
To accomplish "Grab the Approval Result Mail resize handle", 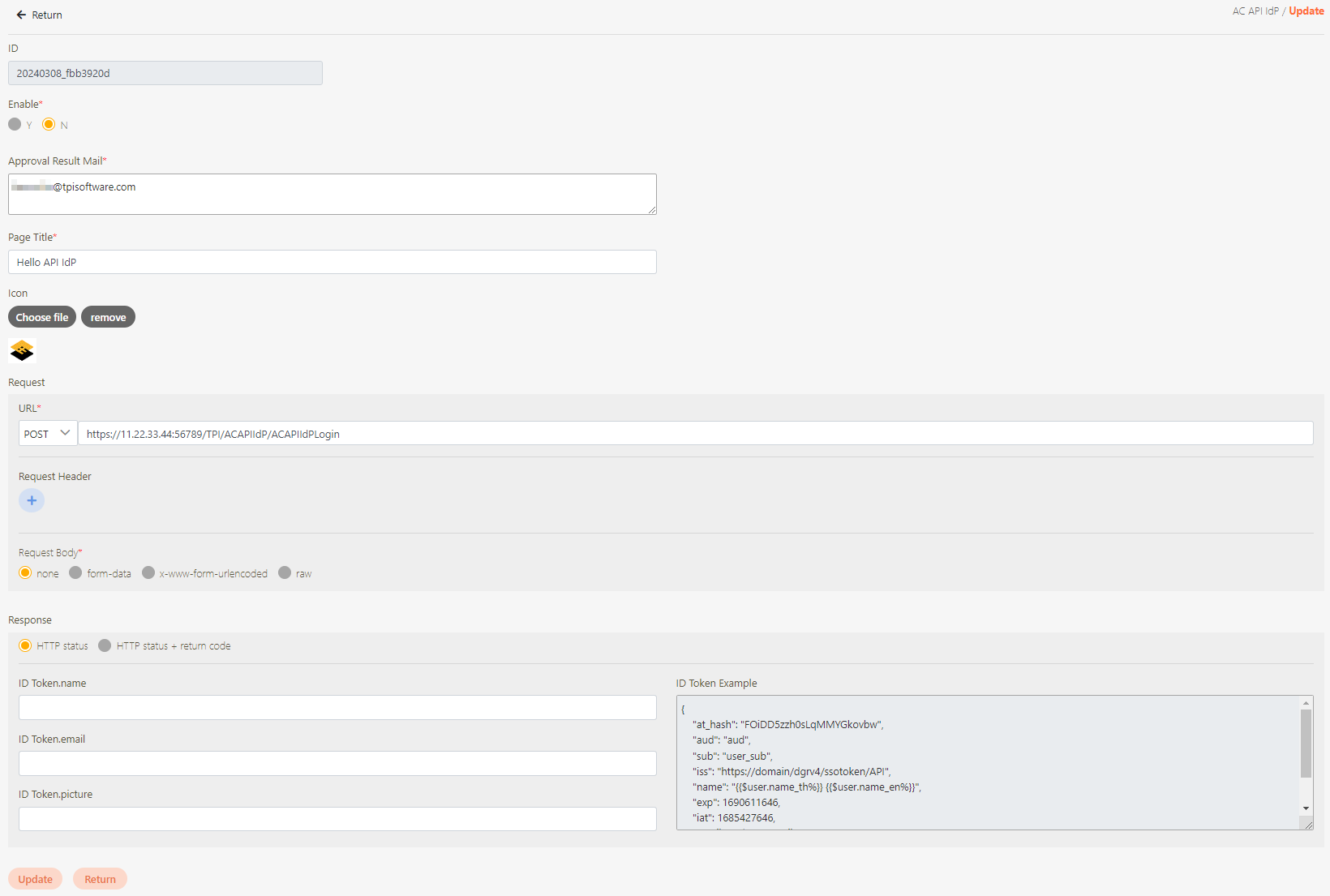I will tap(652, 210).
